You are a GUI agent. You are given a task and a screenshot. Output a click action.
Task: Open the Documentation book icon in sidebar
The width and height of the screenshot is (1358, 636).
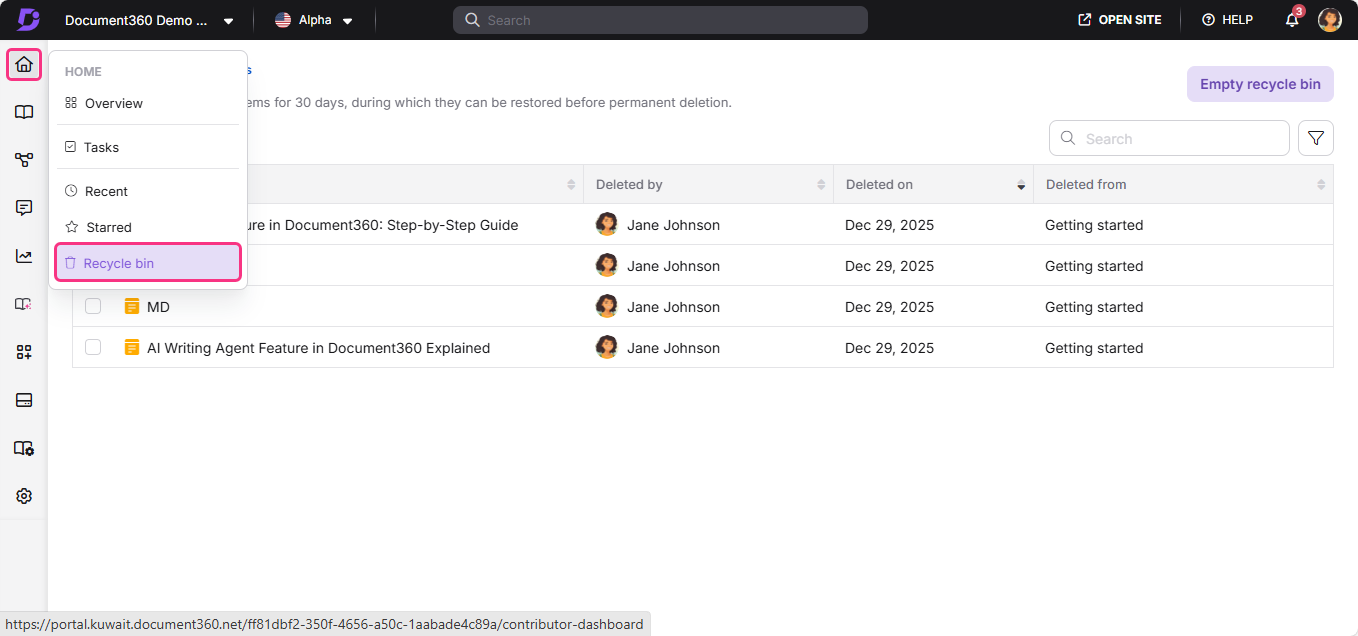(x=24, y=112)
